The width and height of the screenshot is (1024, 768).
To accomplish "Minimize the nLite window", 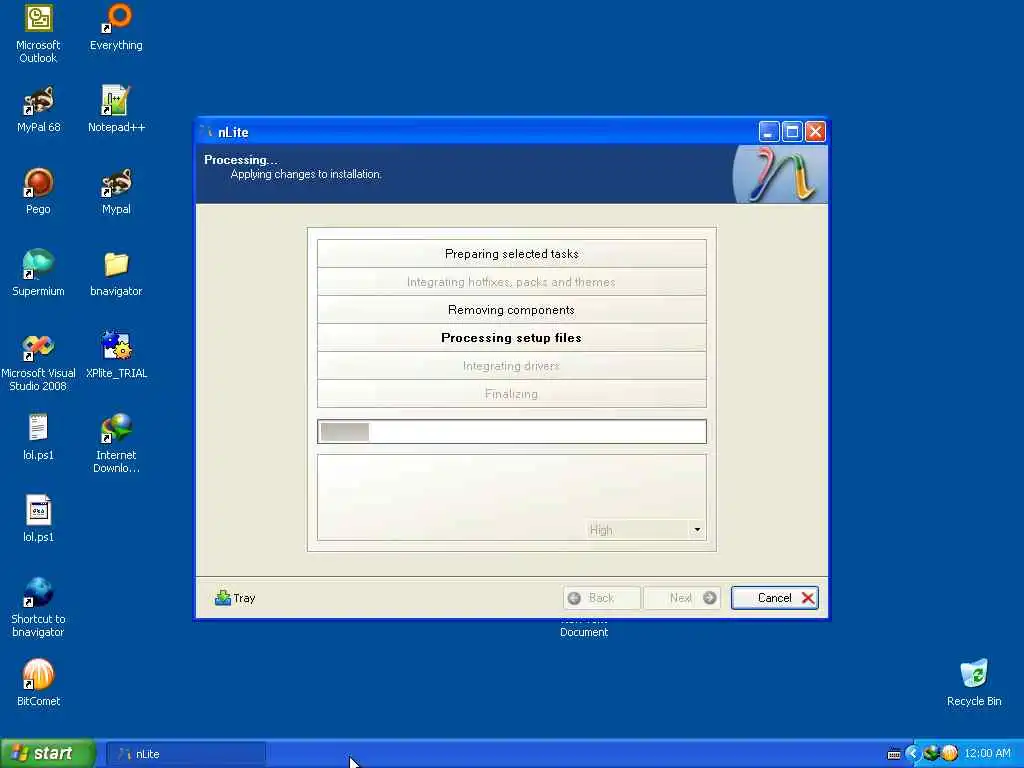I will pos(769,132).
